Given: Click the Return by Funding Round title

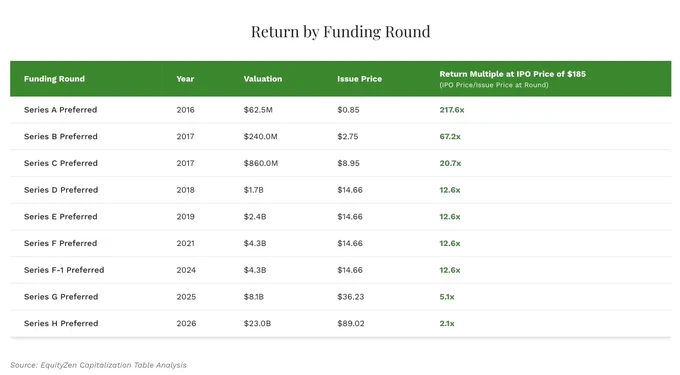Looking at the screenshot, I should 340,32.
